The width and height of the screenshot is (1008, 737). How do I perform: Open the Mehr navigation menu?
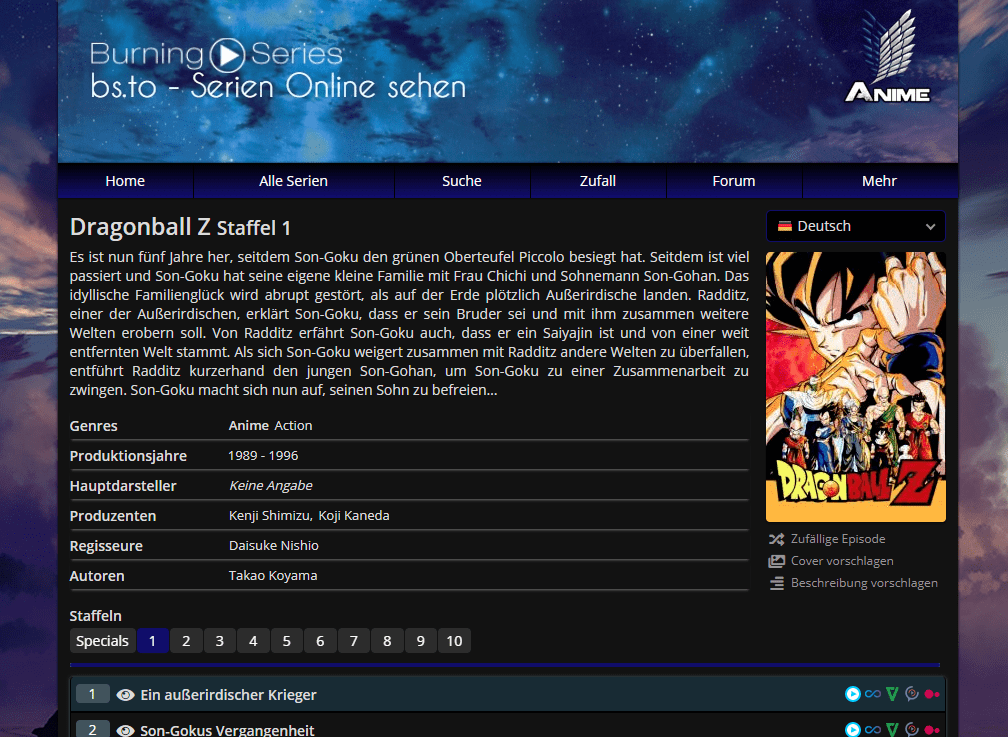tap(879, 181)
